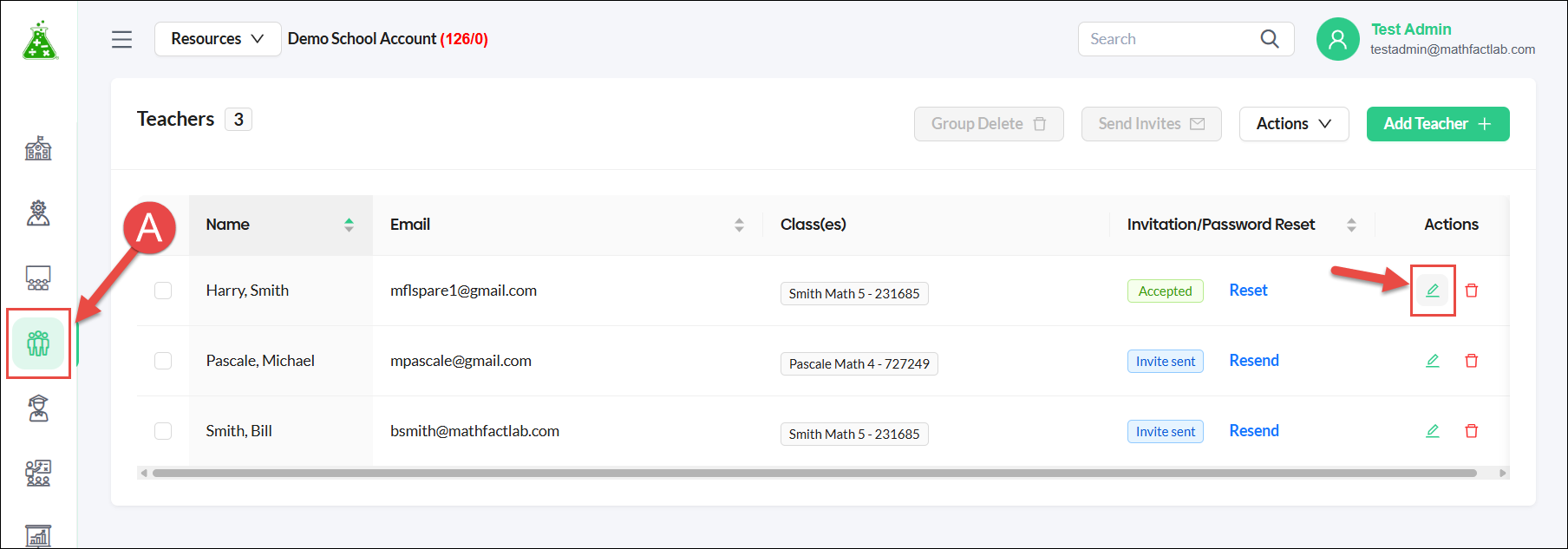The height and width of the screenshot is (549, 1568).
Task: Expand the Actions dropdown menu
Action: 1294,124
